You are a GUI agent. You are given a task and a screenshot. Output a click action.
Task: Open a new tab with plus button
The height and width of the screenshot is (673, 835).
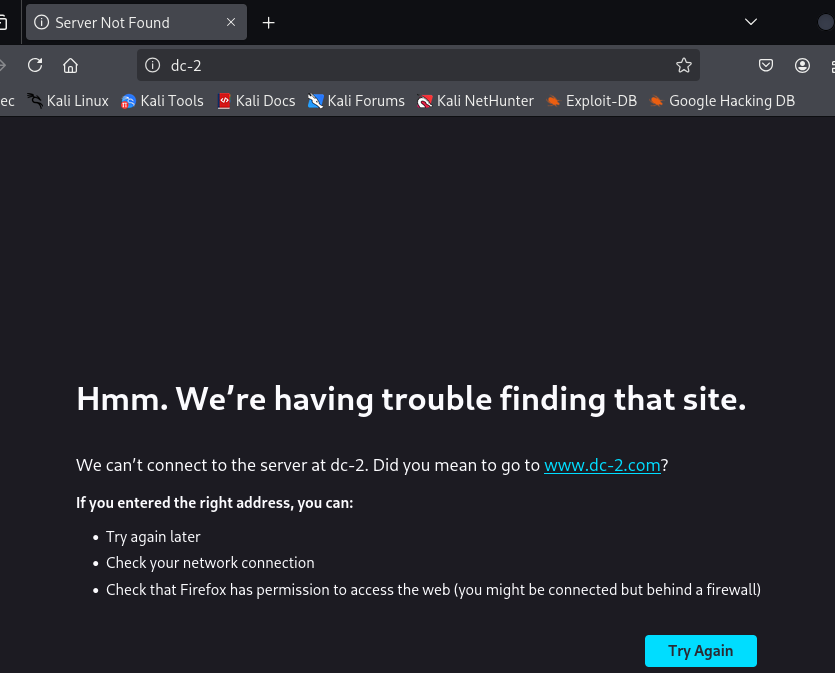[x=268, y=22]
